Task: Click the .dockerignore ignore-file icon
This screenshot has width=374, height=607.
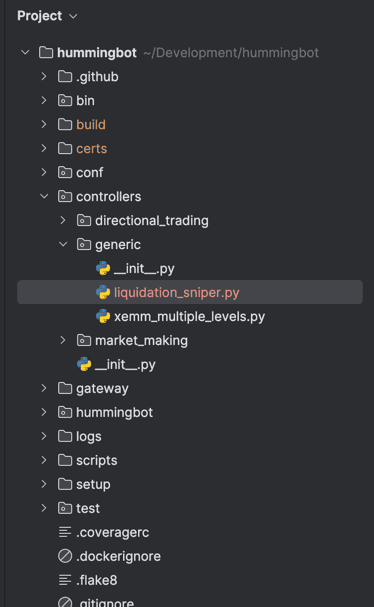Action: [x=65, y=556]
